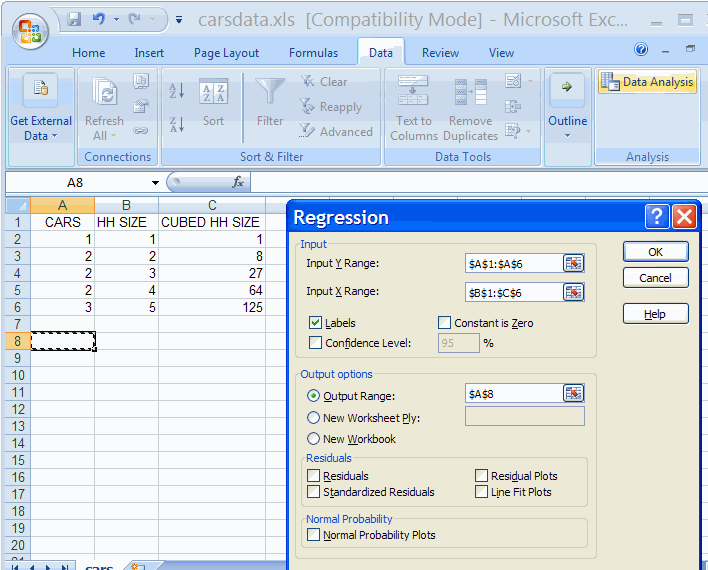Viewport: 708px width, 570px height.
Task: Open the Page Layout tab
Action: pos(226,53)
